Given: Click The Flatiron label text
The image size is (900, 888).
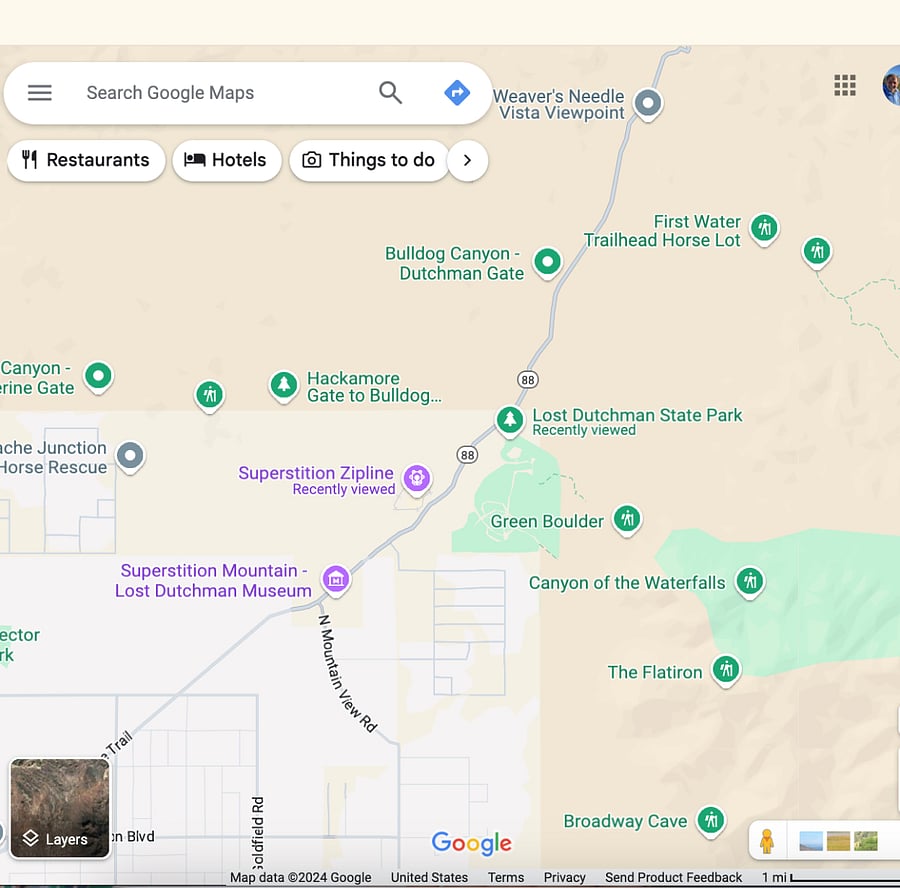Looking at the screenshot, I should (655, 672).
